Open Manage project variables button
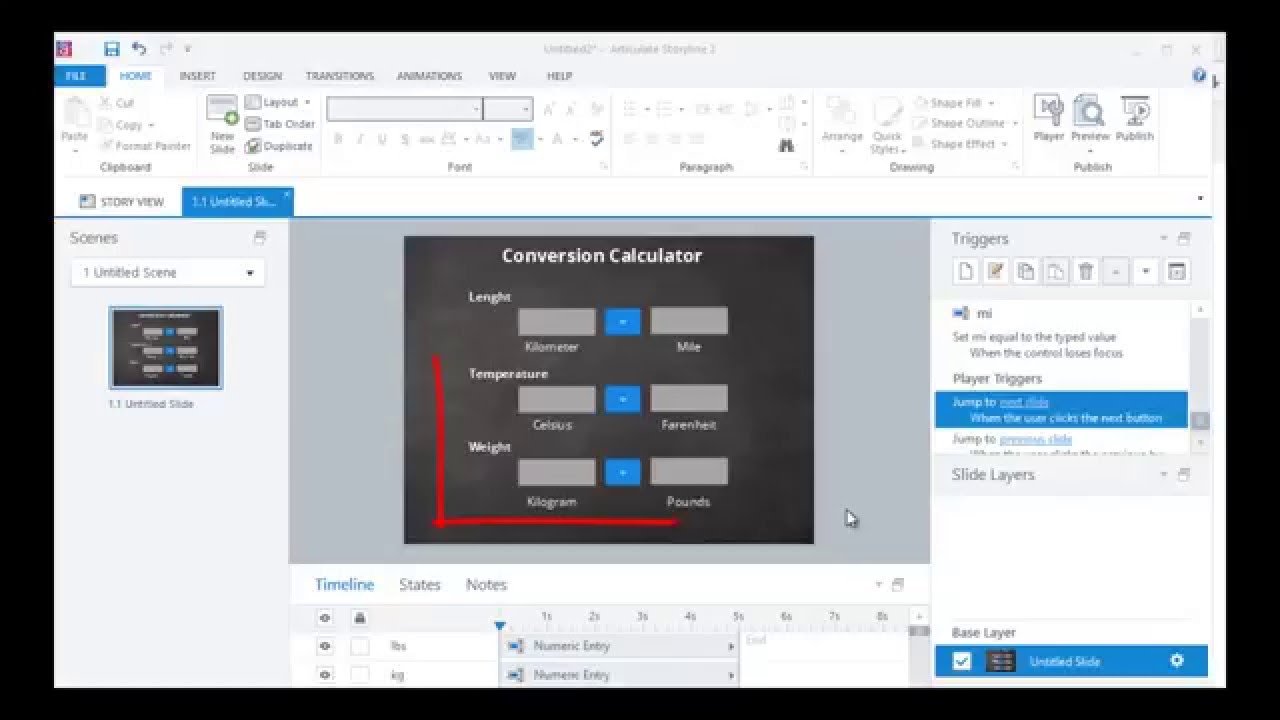This screenshot has height=720, width=1280. [1177, 271]
